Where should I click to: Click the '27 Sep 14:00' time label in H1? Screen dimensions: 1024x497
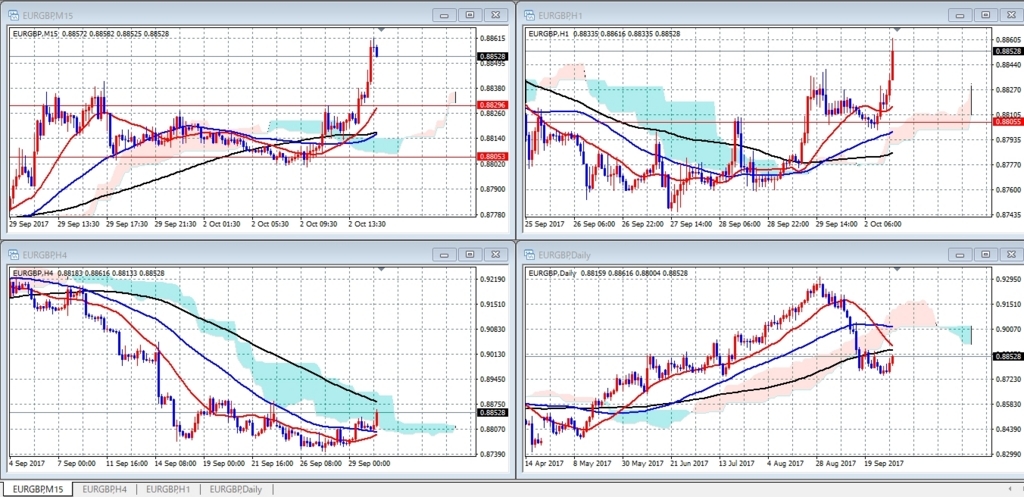click(x=692, y=223)
